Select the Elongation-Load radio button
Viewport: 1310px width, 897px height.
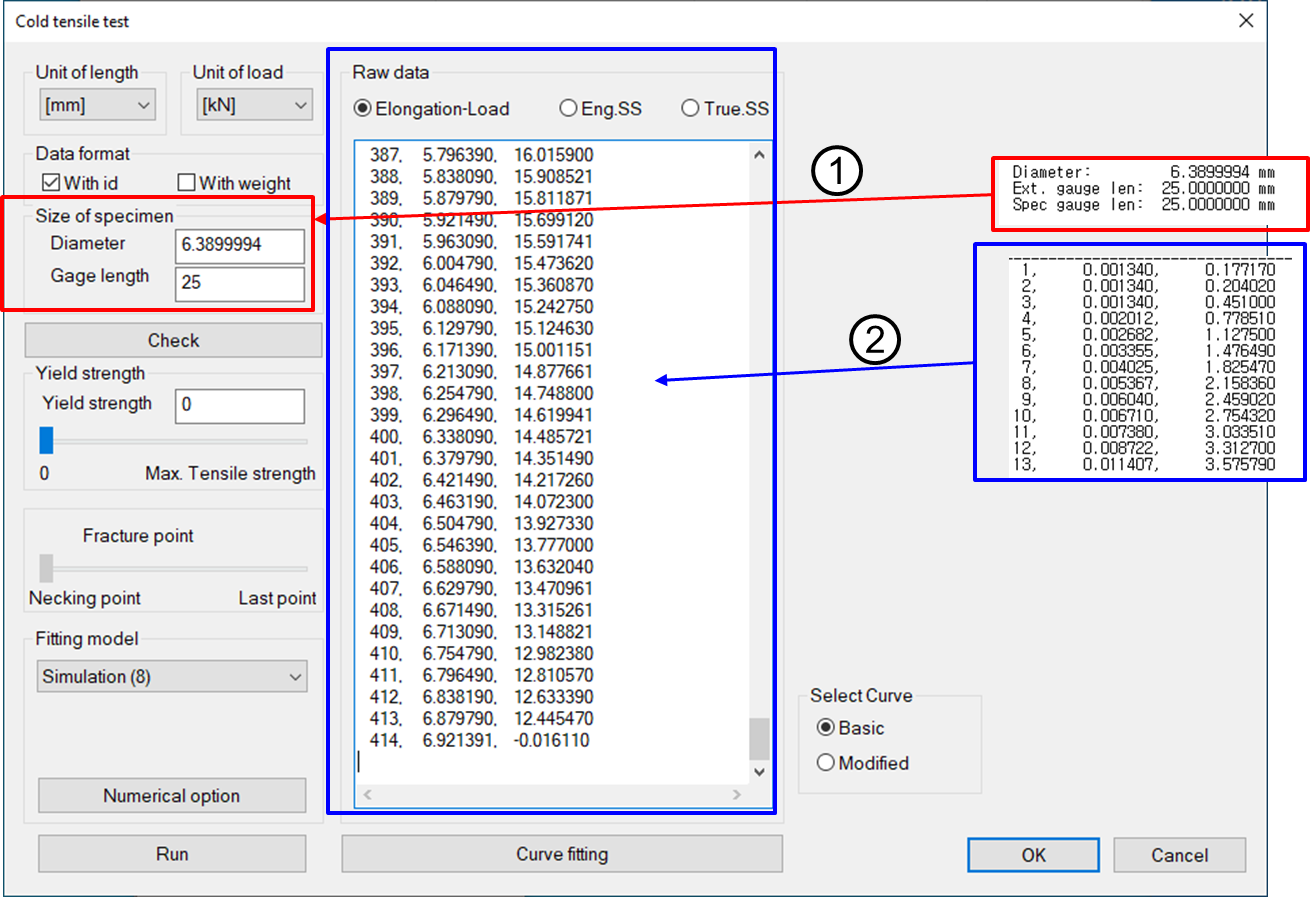point(362,109)
